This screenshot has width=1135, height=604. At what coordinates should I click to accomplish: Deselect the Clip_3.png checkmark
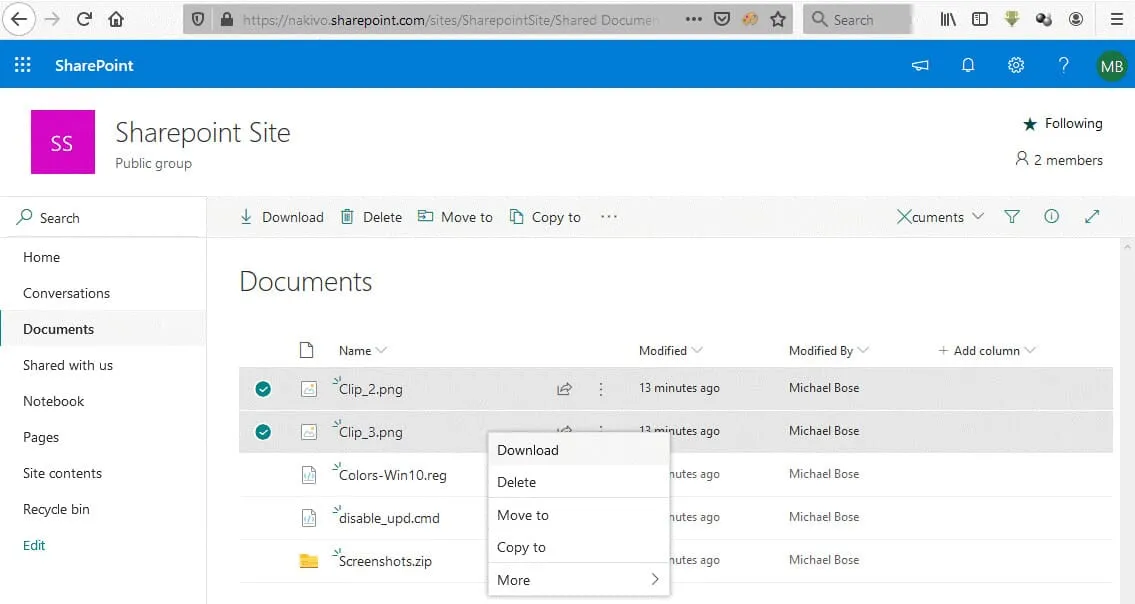(x=263, y=432)
